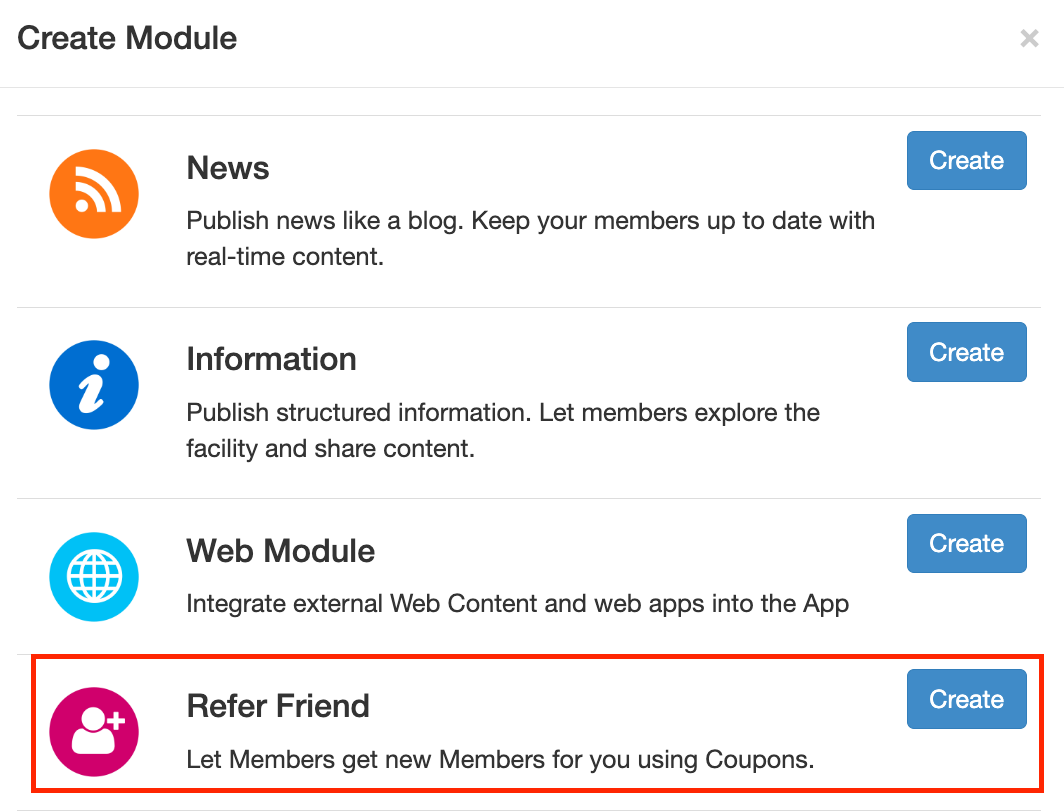Click the Refer Friend title text
Image resolution: width=1064 pixels, height=812 pixels.
(278, 706)
